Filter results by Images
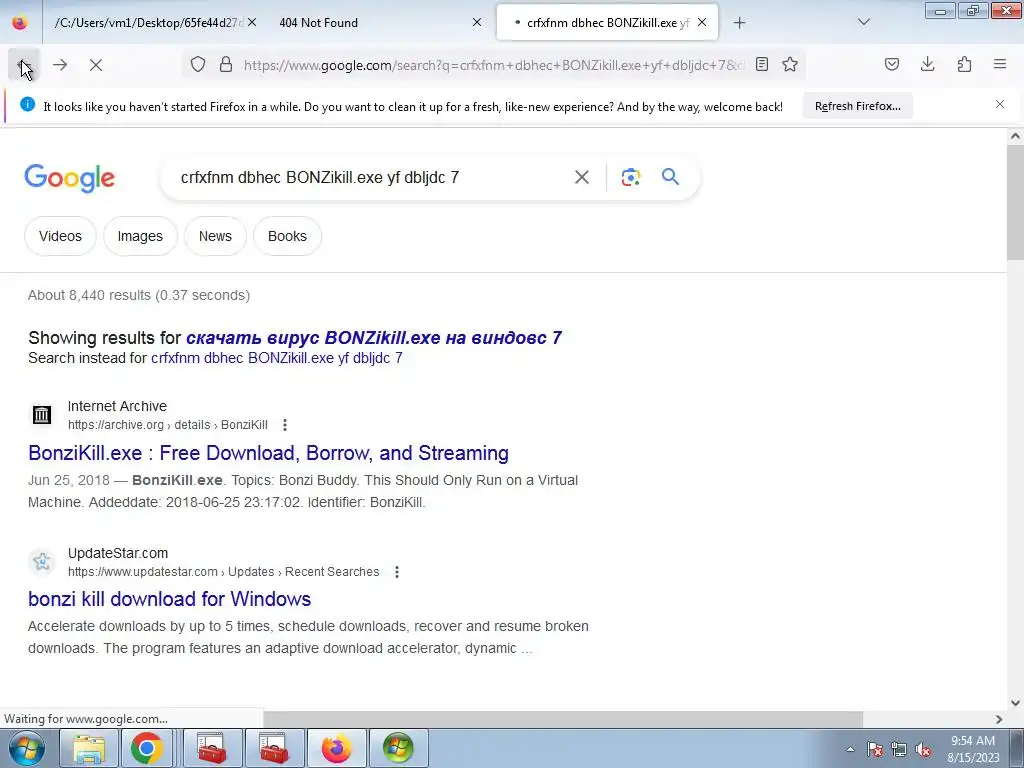Image resolution: width=1024 pixels, height=768 pixels. [140, 236]
